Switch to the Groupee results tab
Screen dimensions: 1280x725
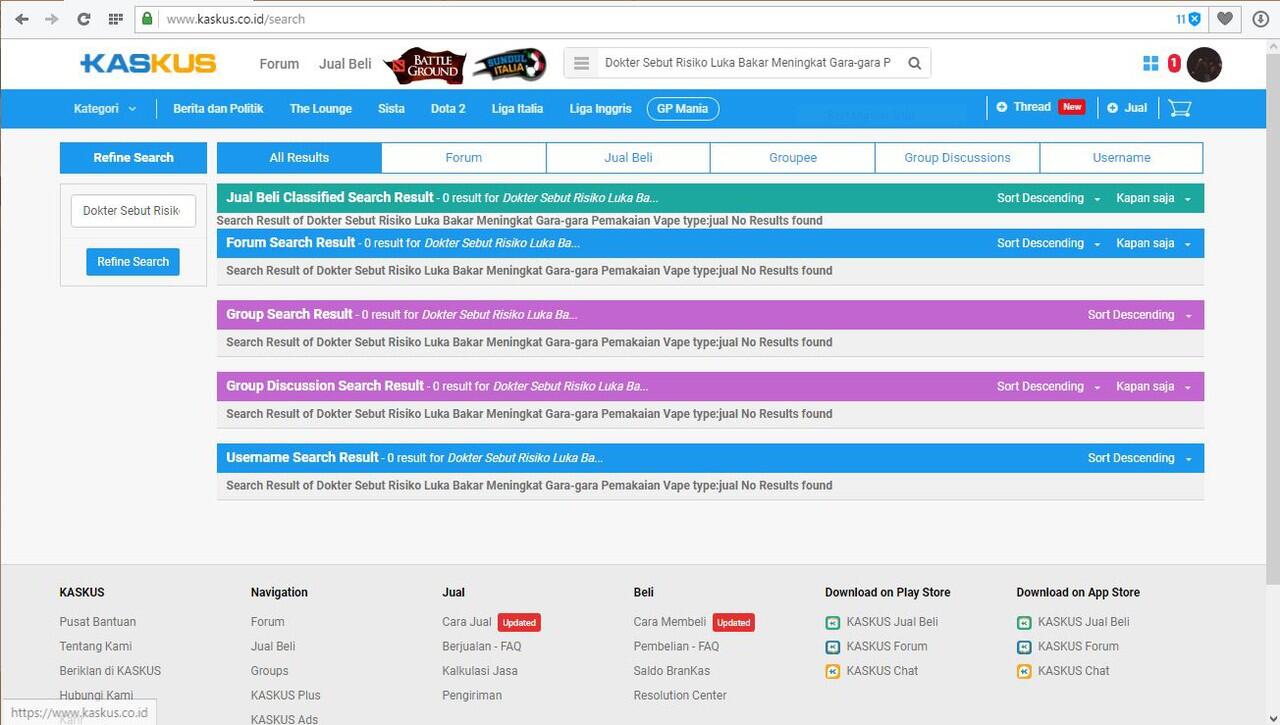pyautogui.click(x=793, y=158)
